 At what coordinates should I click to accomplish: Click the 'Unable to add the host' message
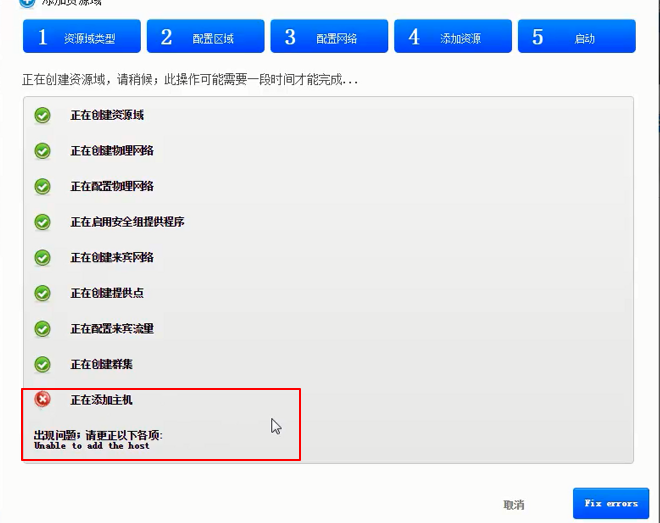point(91,446)
